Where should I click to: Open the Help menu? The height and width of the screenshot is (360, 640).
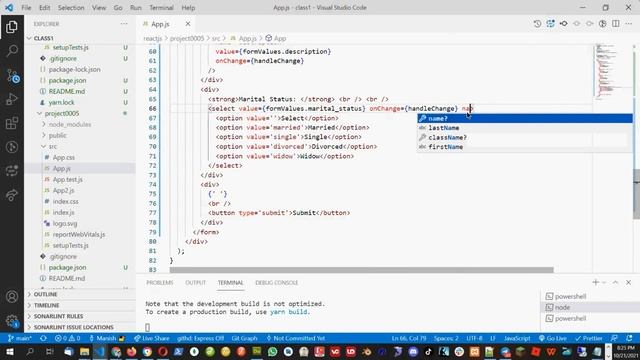click(188, 8)
